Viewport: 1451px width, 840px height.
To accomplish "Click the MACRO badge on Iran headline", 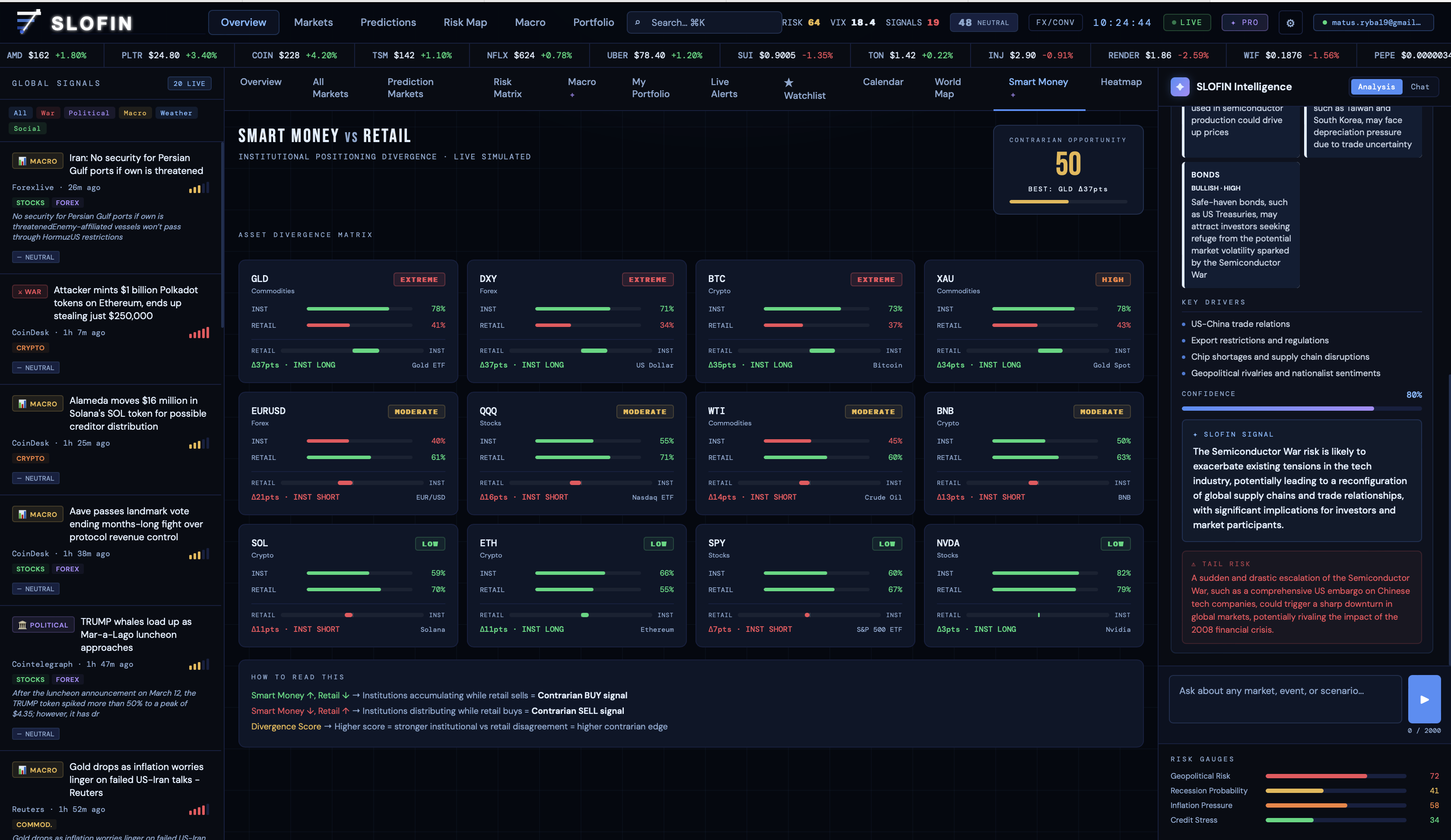I will click(38, 161).
